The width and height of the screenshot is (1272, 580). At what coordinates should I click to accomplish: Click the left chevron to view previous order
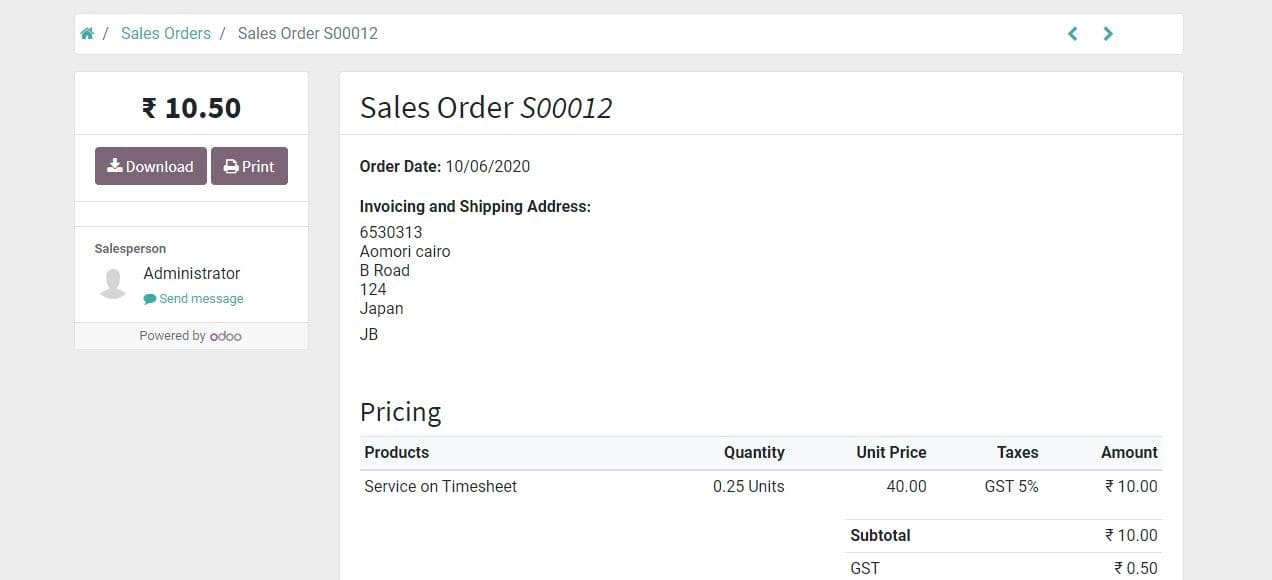pyautogui.click(x=1072, y=33)
